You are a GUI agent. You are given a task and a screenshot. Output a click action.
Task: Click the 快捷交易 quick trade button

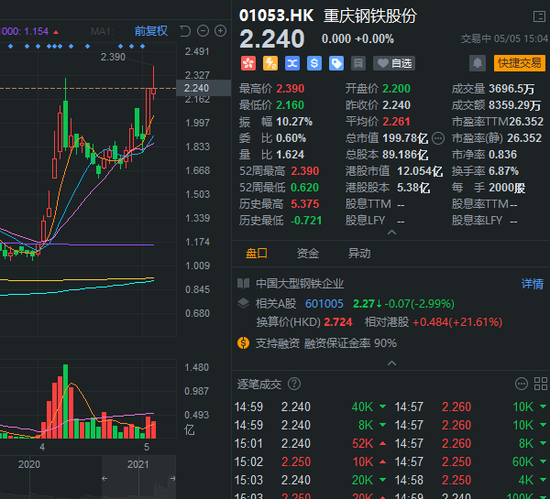click(x=519, y=63)
